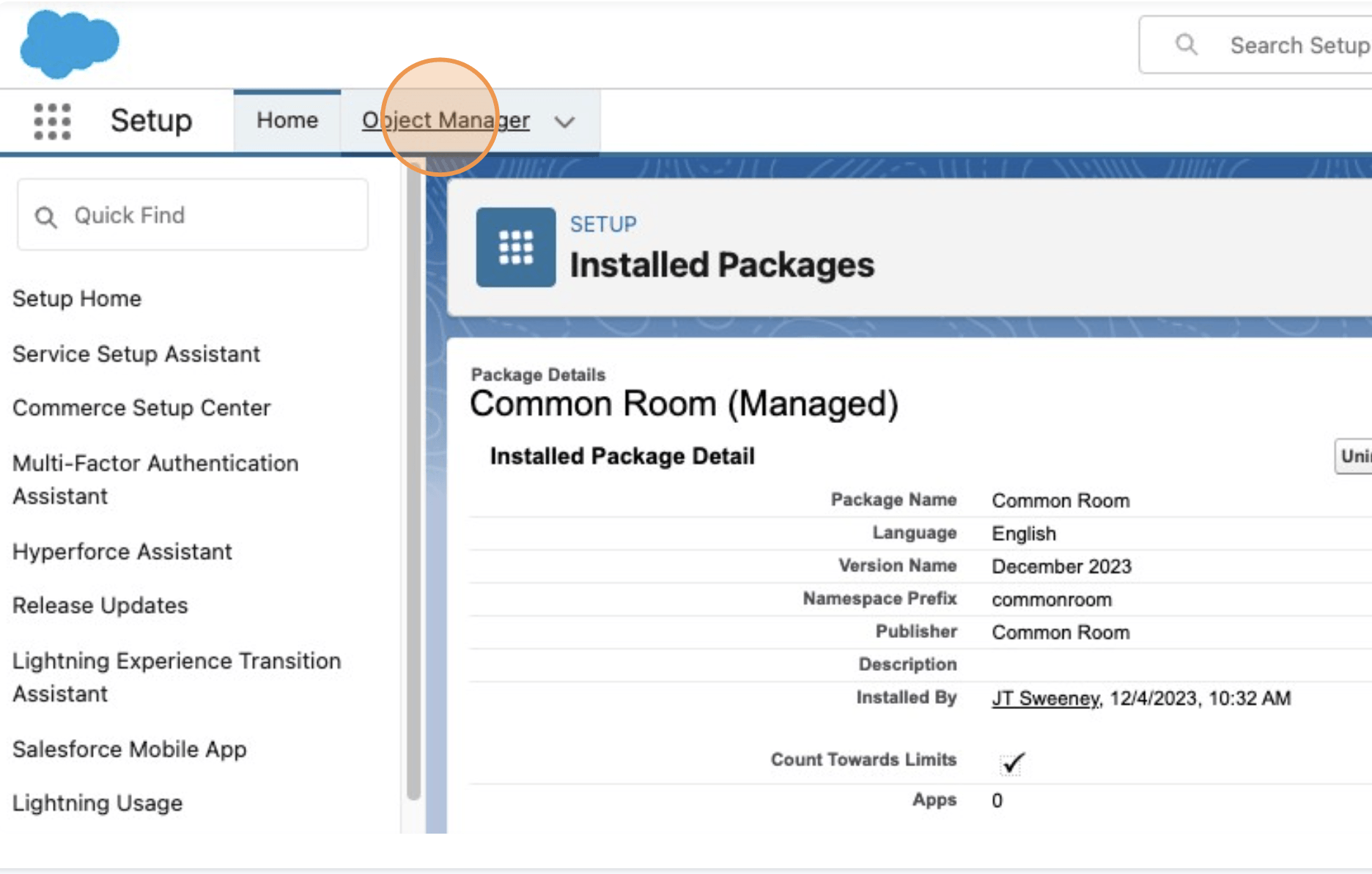Screen dimensions: 1372x874
Task: Open Multi-Factor Authentication Assistant
Action: (x=155, y=480)
